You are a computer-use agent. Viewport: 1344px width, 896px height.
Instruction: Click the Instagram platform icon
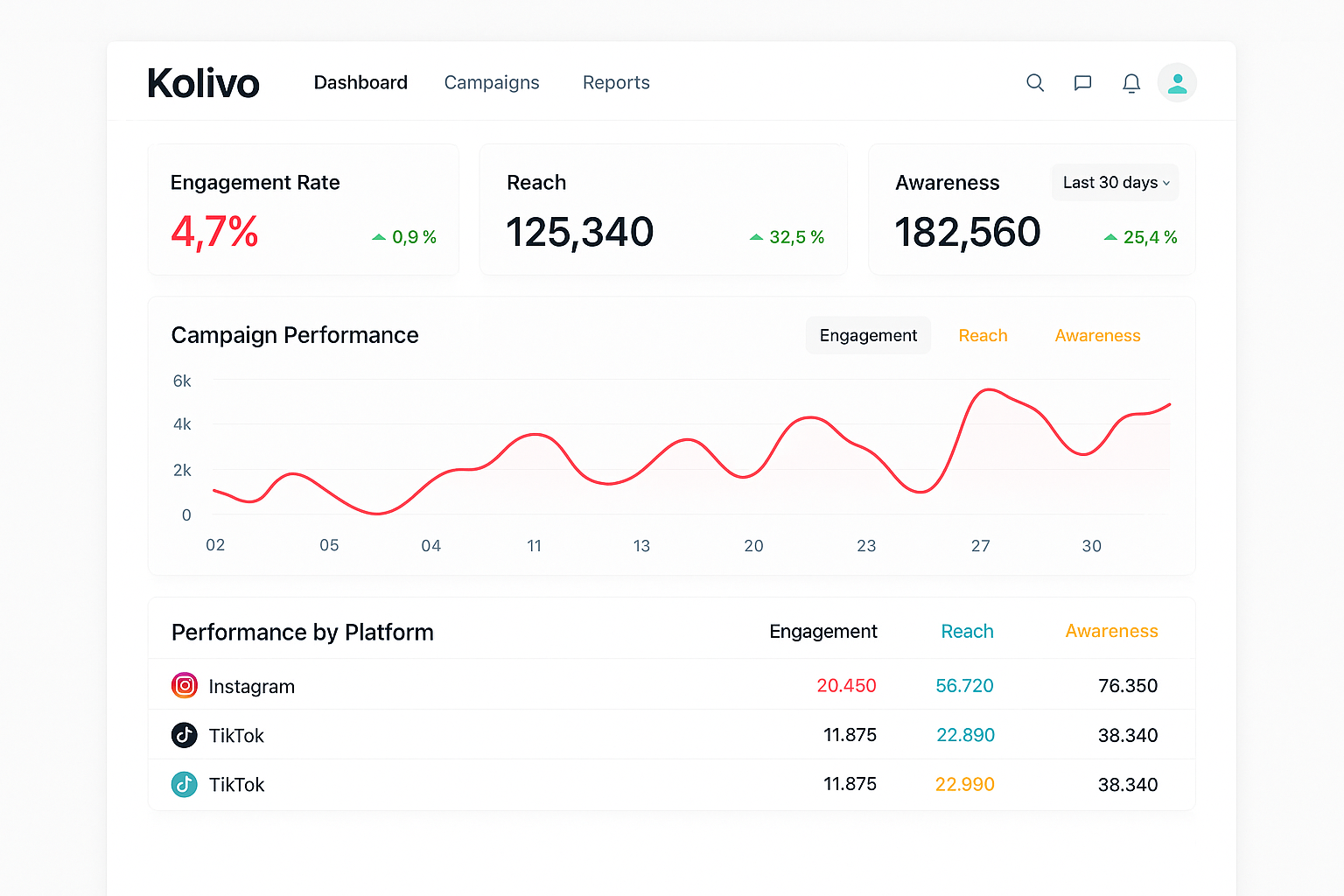click(x=184, y=685)
